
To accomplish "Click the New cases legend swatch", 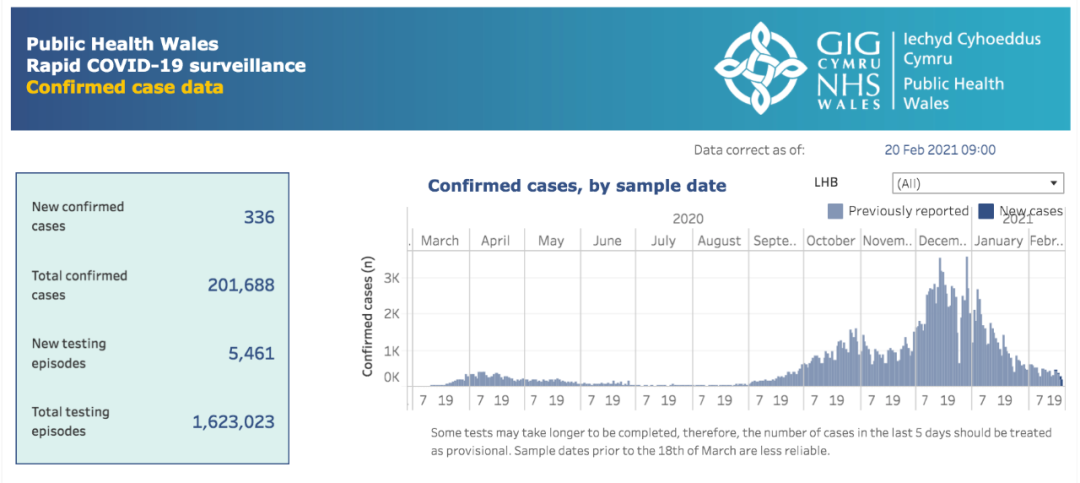I will [986, 211].
